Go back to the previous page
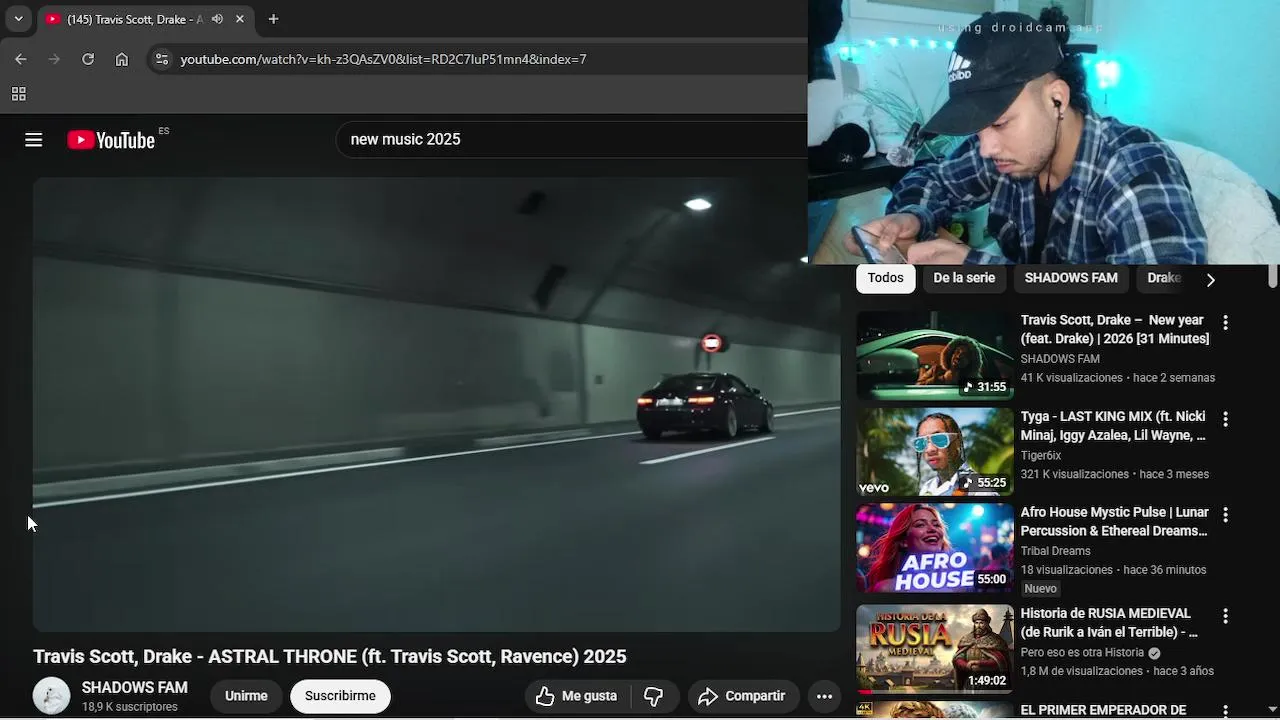 coord(21,59)
